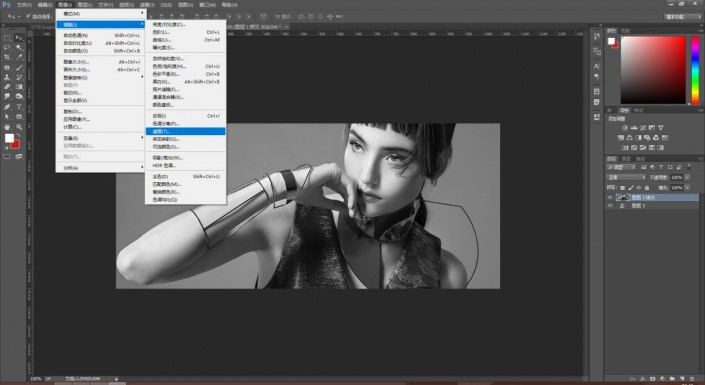Open the layer filter type dropdown
The height and width of the screenshot is (385, 705).
coord(621,167)
